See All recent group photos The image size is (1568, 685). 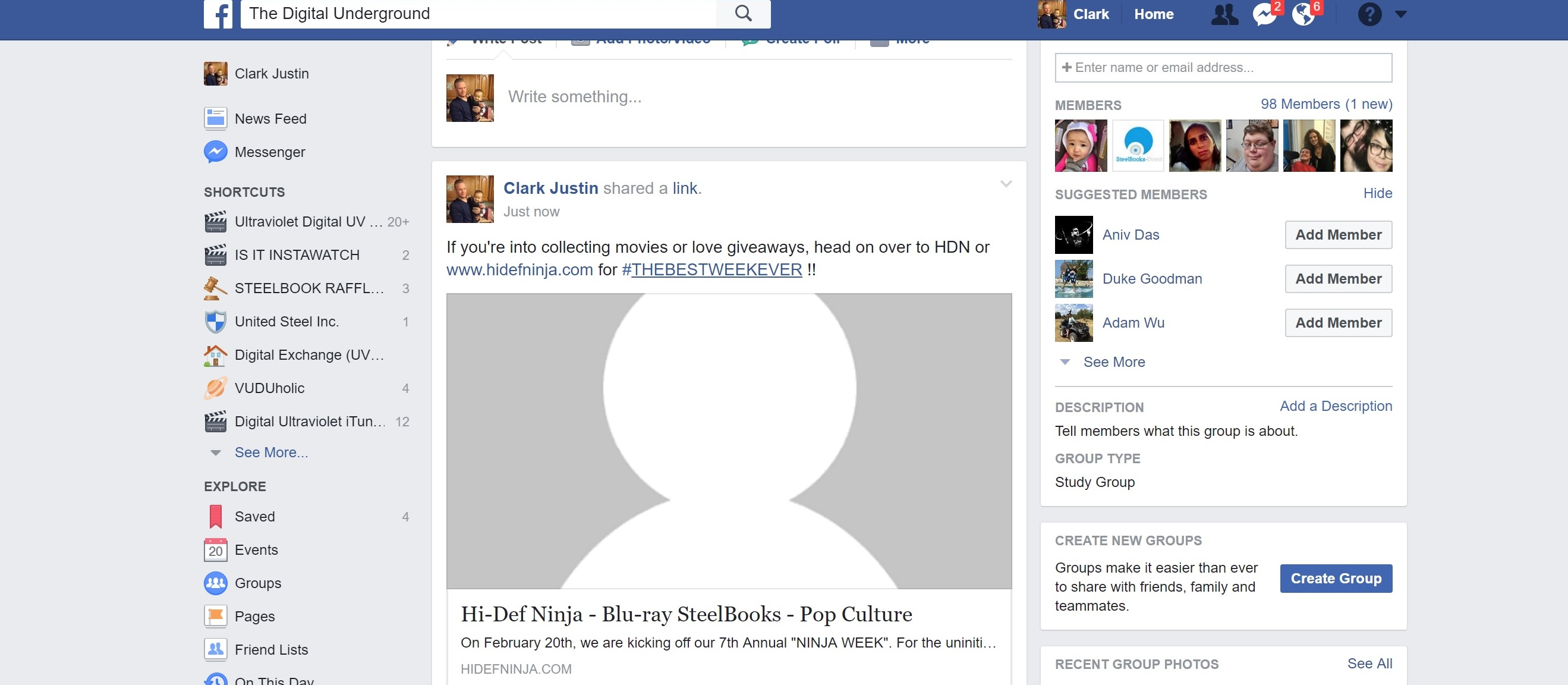click(x=1369, y=664)
